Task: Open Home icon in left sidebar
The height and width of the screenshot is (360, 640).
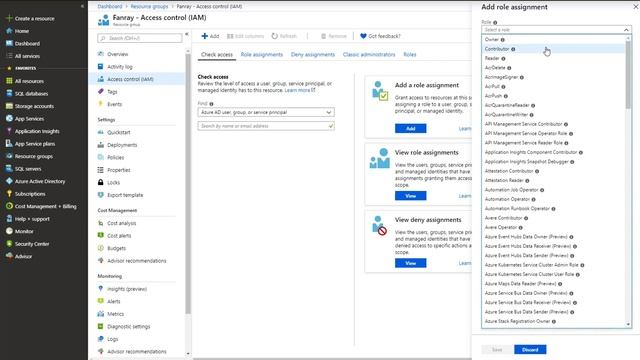Action: coord(9,31)
